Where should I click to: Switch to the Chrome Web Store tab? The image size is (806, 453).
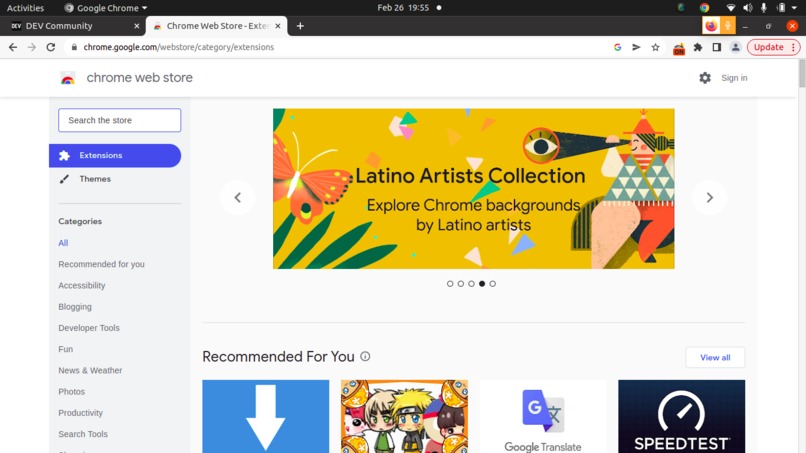[216, 26]
